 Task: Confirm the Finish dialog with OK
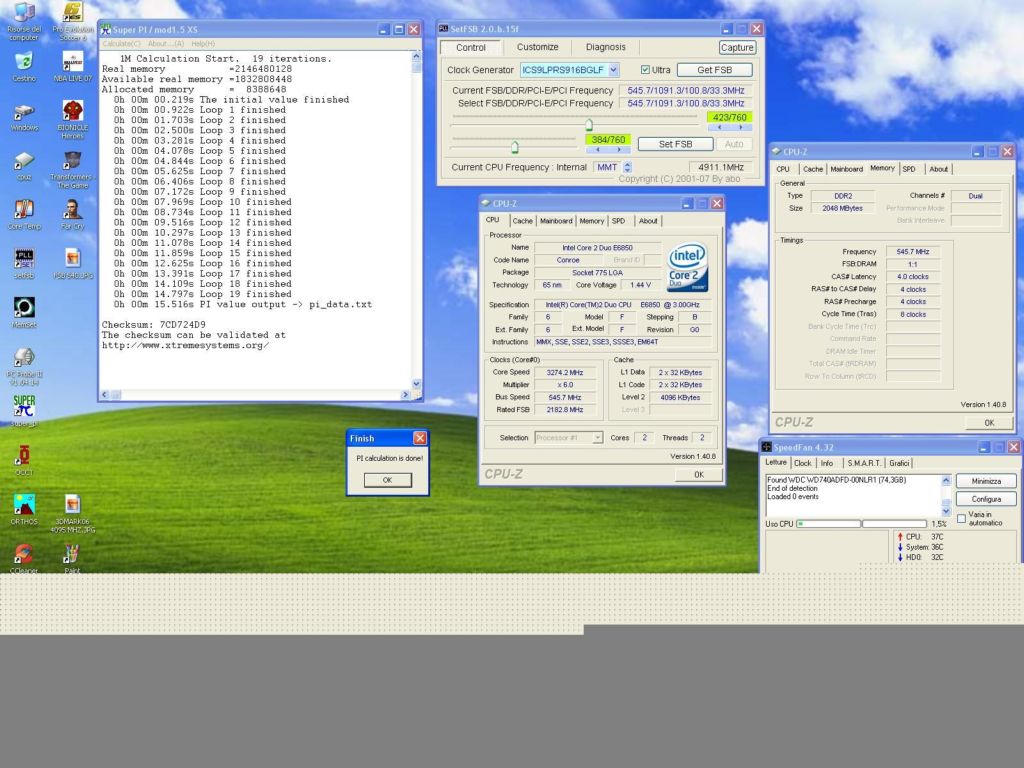(x=387, y=479)
